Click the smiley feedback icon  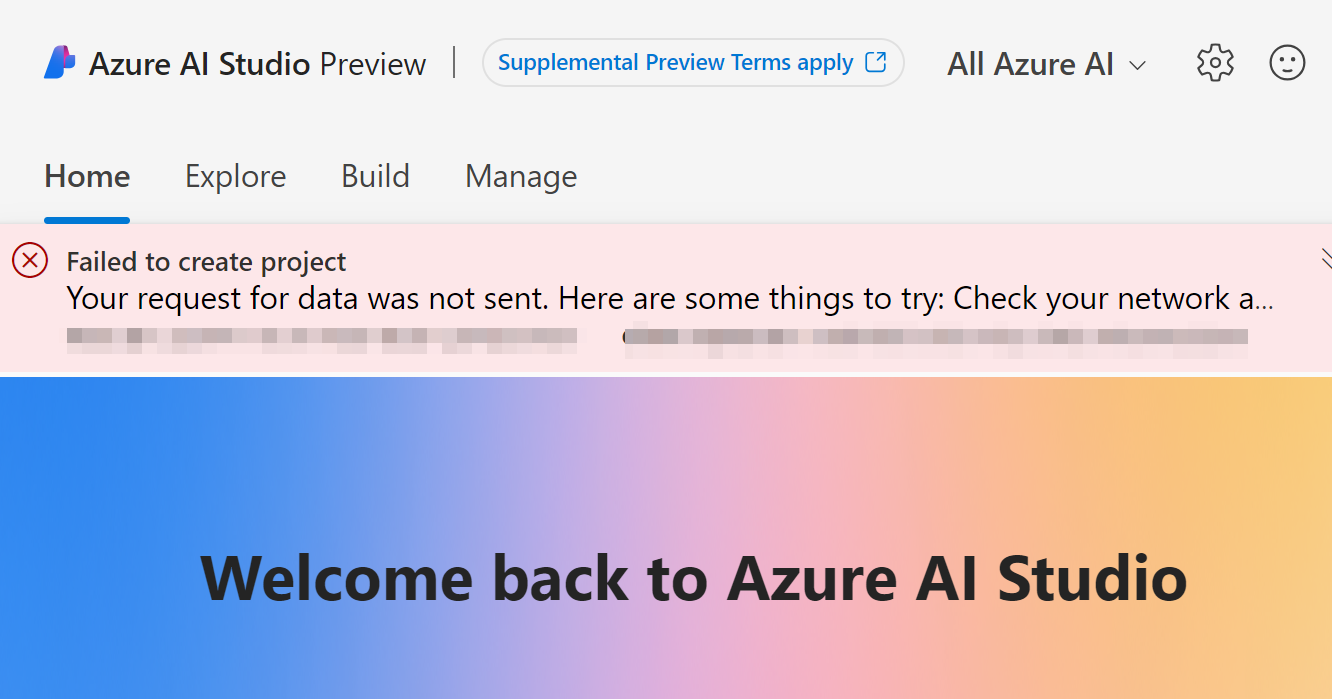pos(1287,63)
